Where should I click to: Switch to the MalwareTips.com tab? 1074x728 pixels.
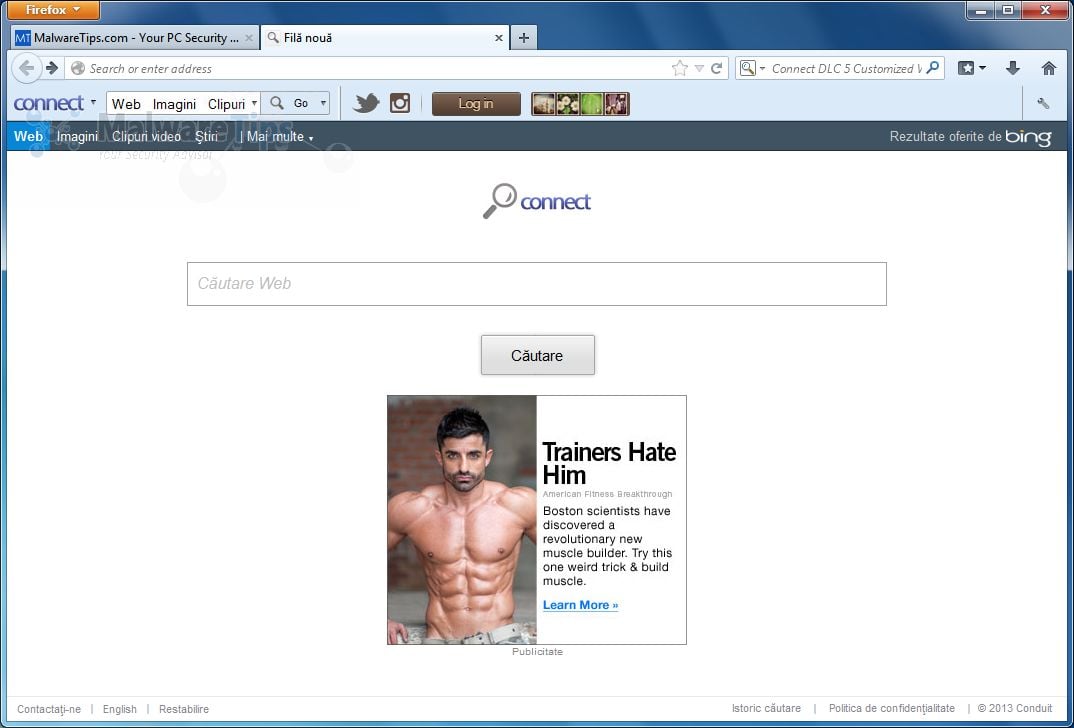[135, 38]
